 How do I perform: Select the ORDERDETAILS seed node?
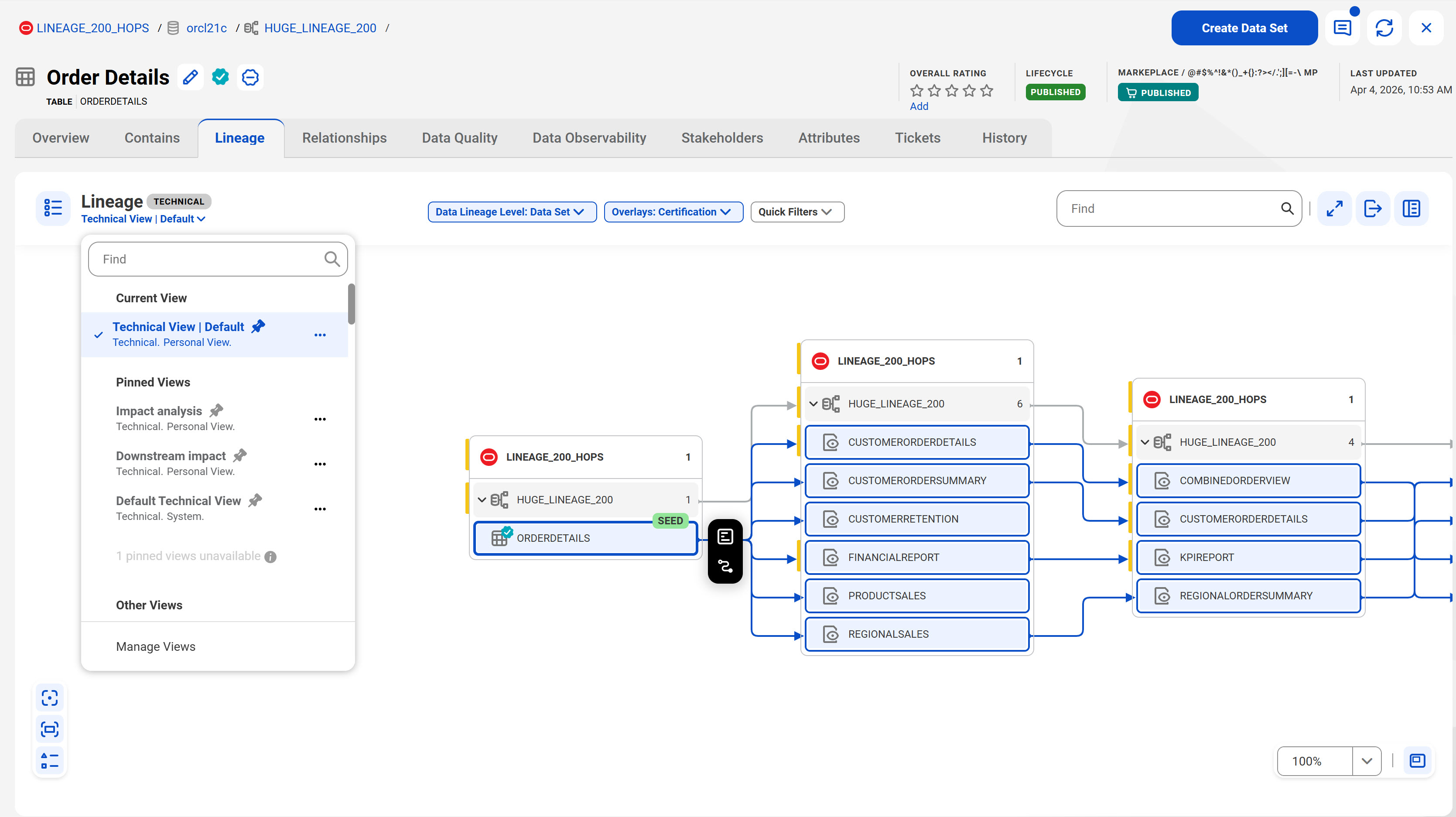[x=585, y=538]
